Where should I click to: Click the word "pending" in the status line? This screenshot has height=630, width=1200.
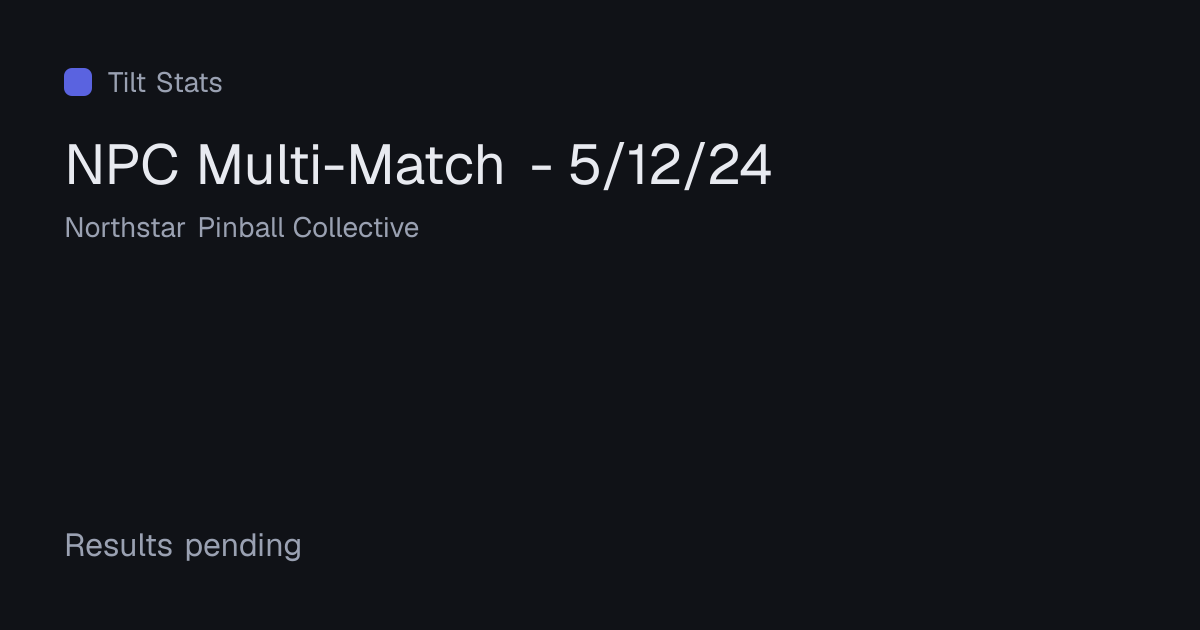point(243,547)
